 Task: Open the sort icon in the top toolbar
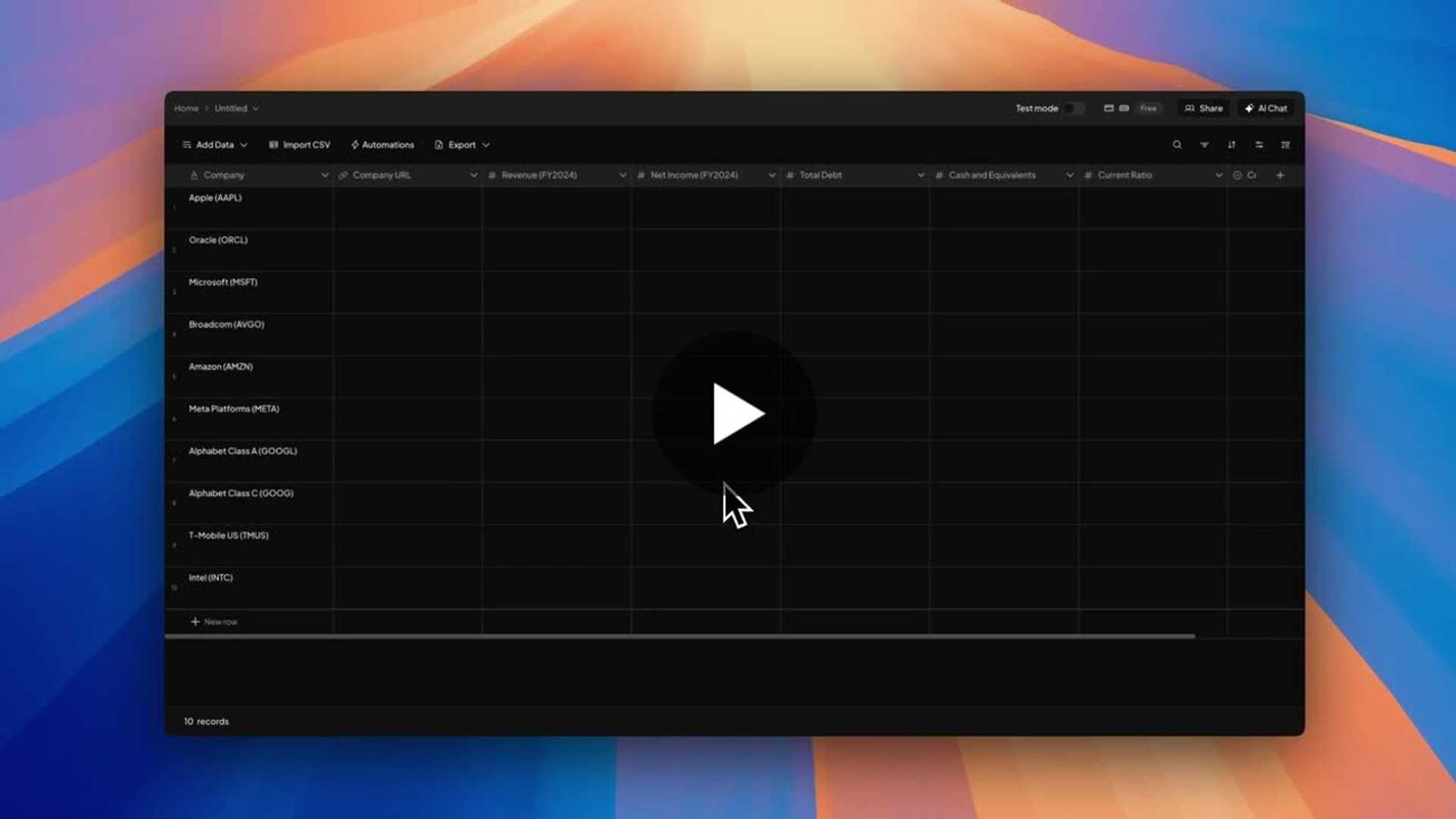click(1232, 144)
